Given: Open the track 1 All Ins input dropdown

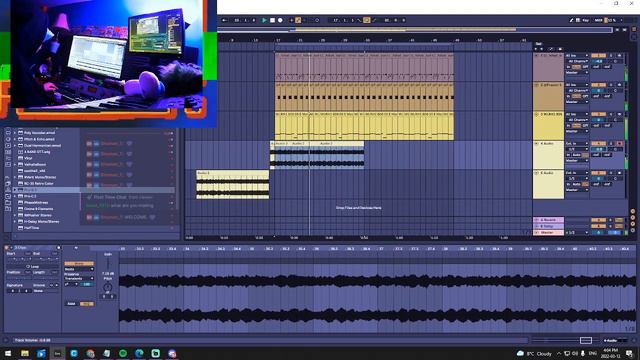Looking at the screenshot, I should tap(577, 56).
